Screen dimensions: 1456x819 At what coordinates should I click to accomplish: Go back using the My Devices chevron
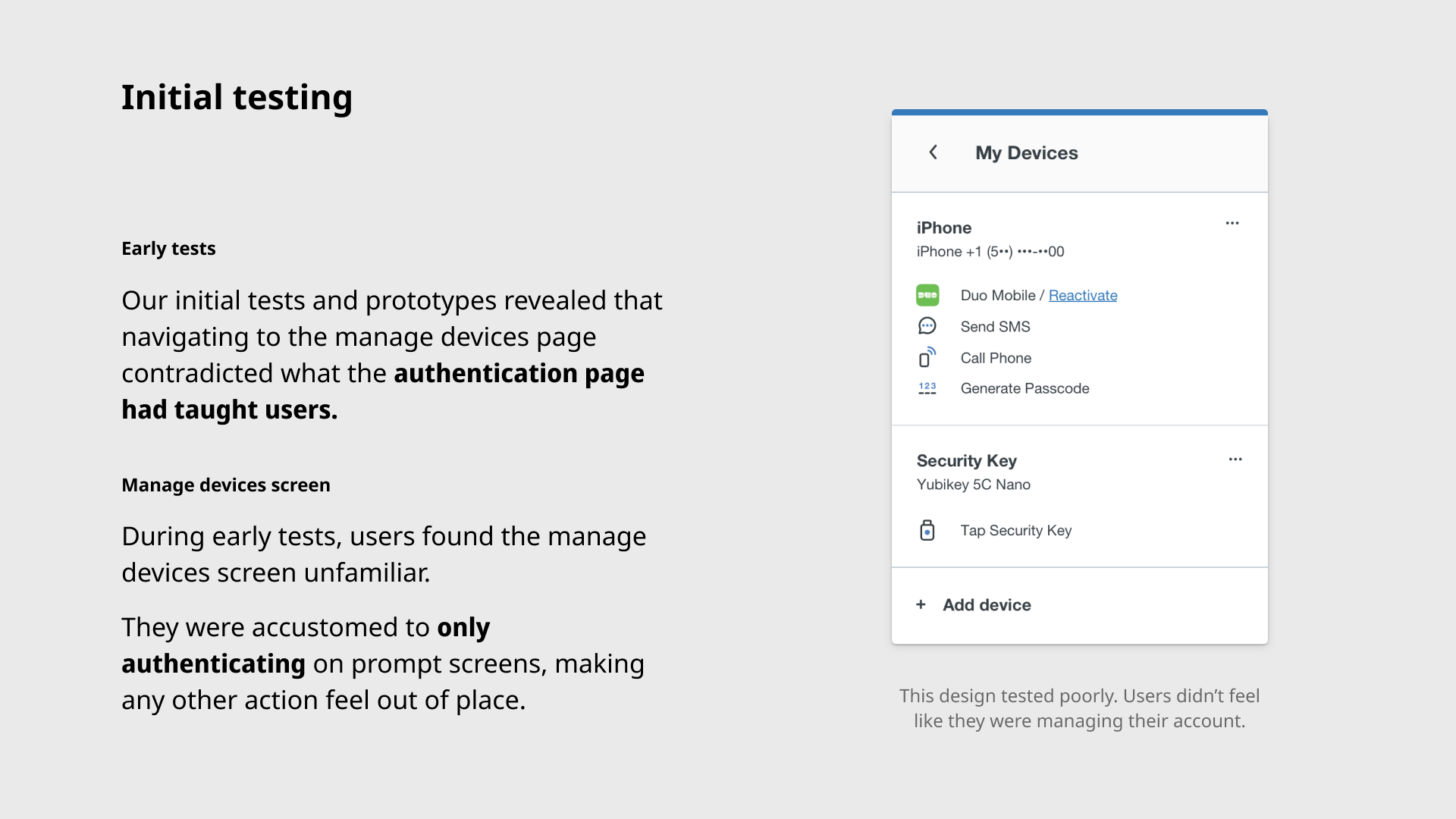934,152
